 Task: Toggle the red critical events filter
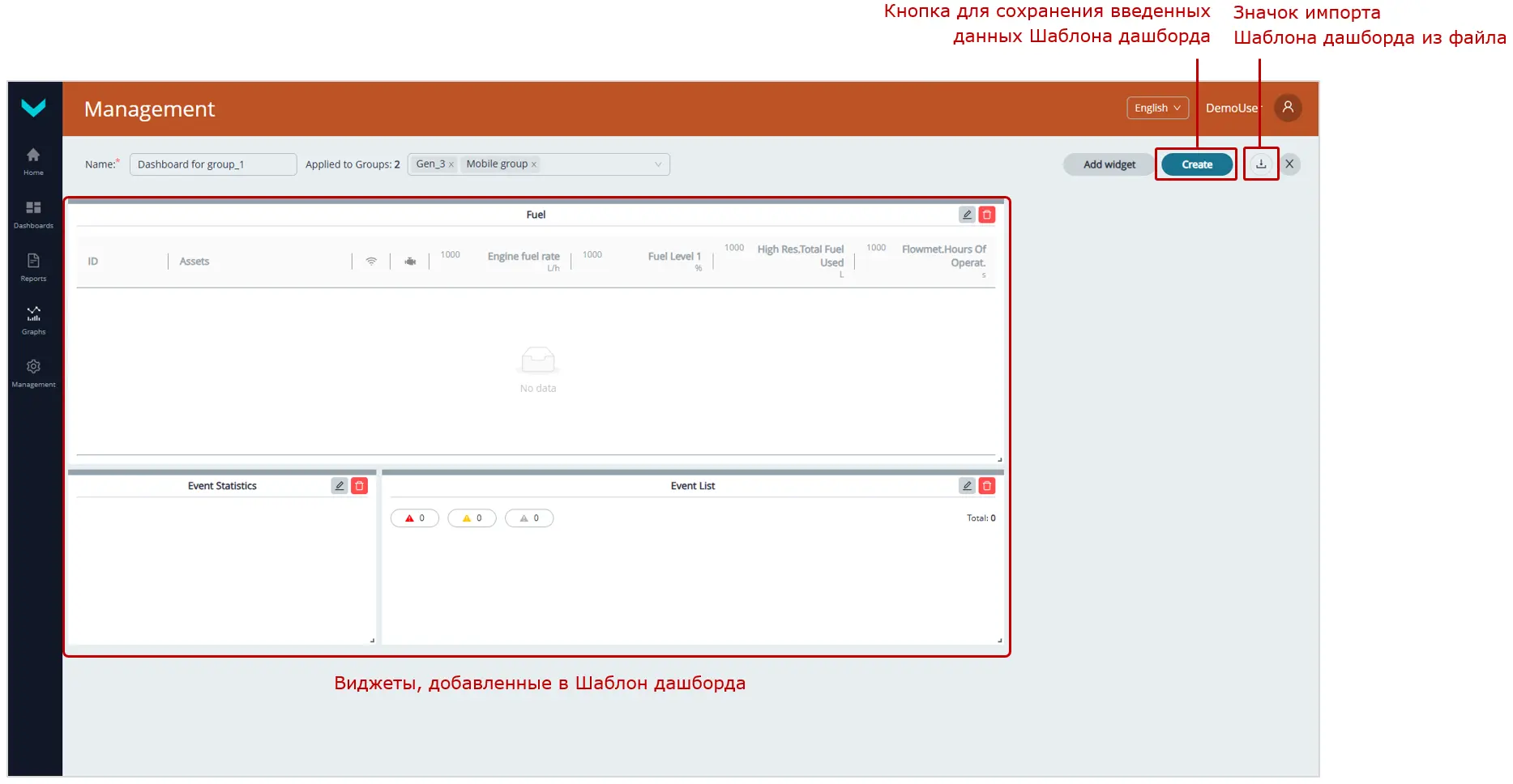[415, 518]
